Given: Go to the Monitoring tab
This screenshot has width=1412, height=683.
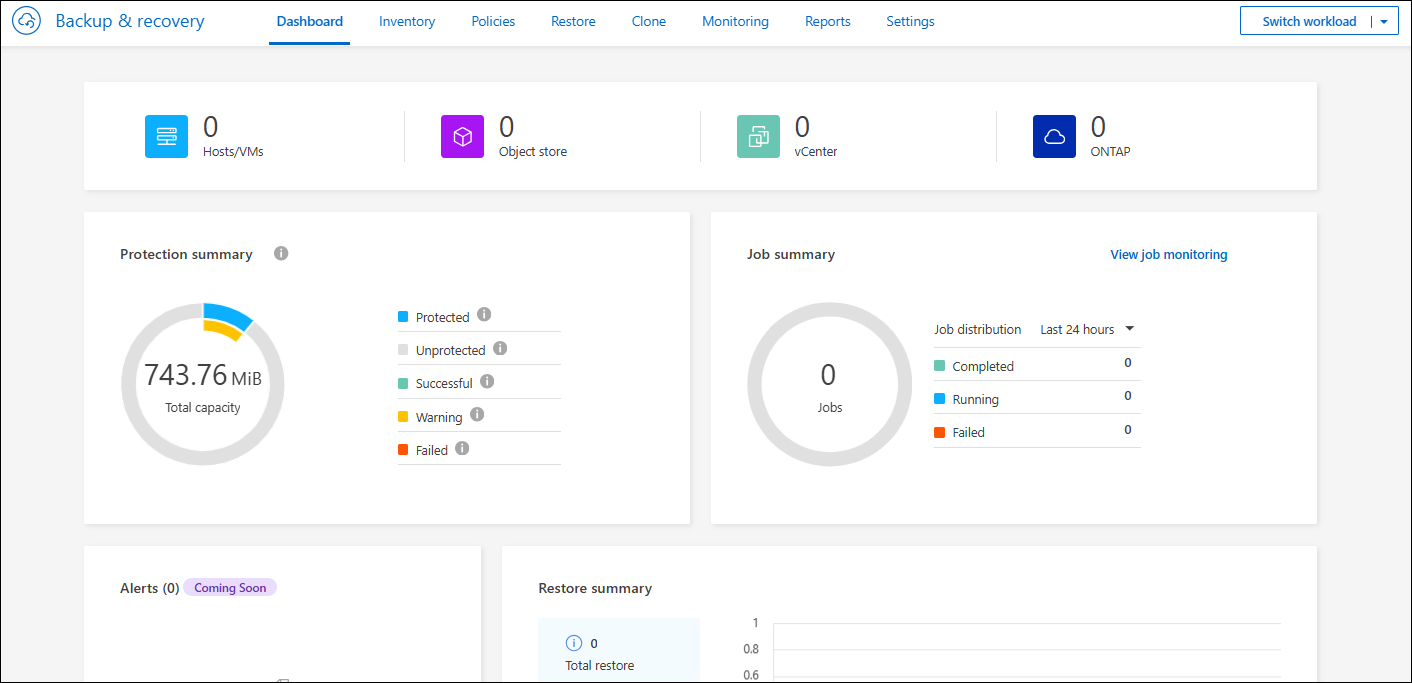Looking at the screenshot, I should click(x=735, y=21).
